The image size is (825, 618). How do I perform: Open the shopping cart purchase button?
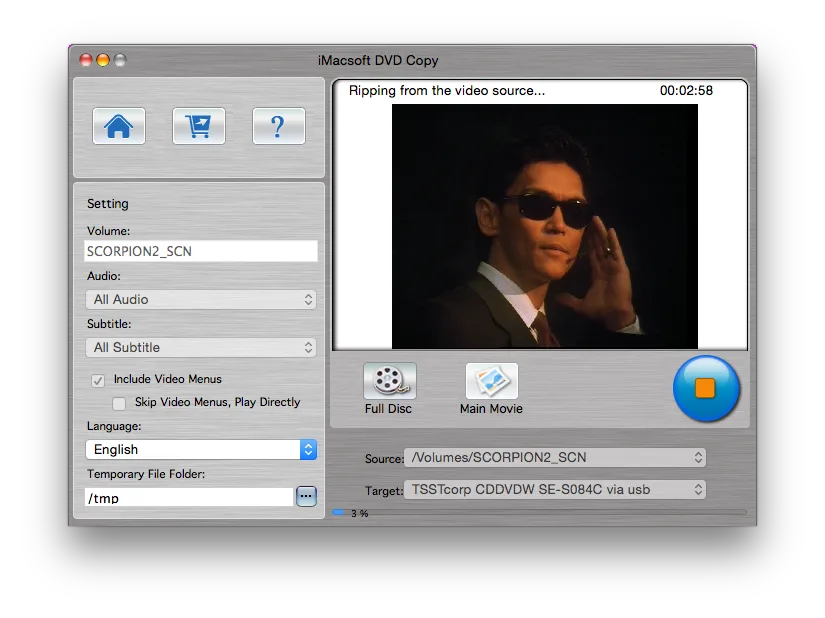coord(199,126)
